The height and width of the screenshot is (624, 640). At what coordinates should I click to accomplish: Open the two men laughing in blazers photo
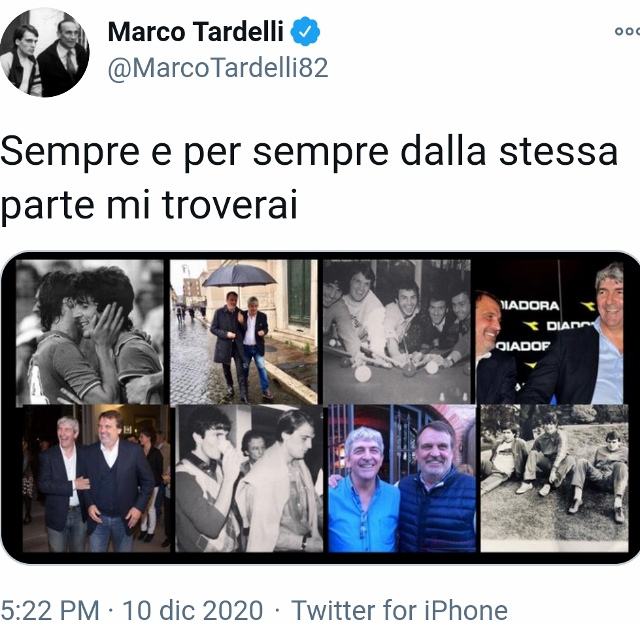[x=96, y=478]
